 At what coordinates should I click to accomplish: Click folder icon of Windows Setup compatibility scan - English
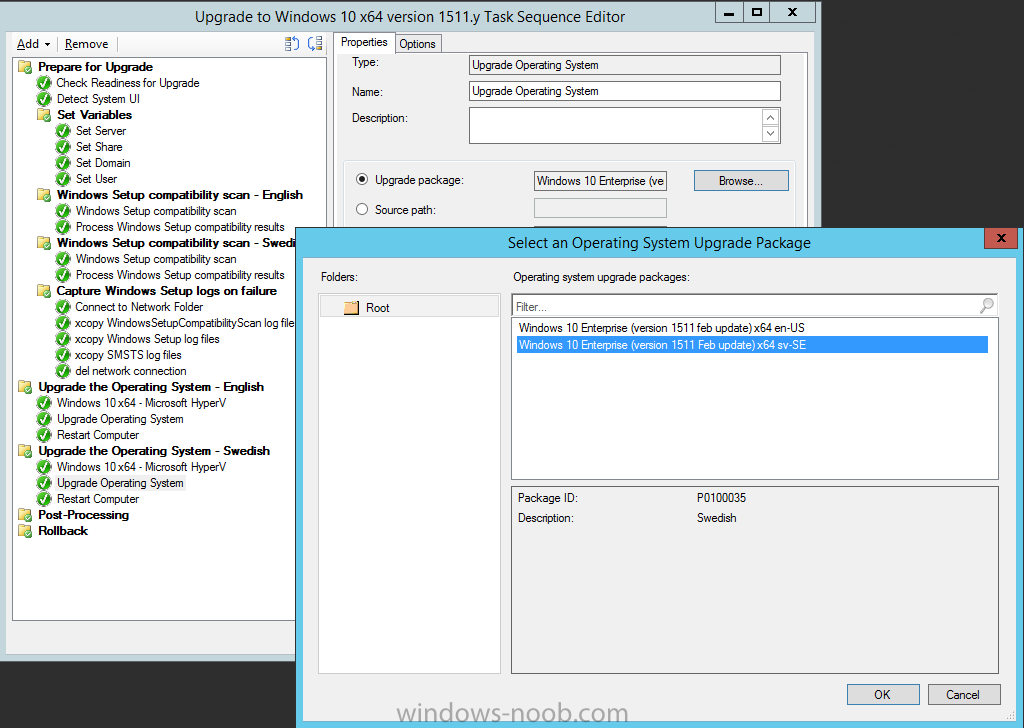[44, 195]
